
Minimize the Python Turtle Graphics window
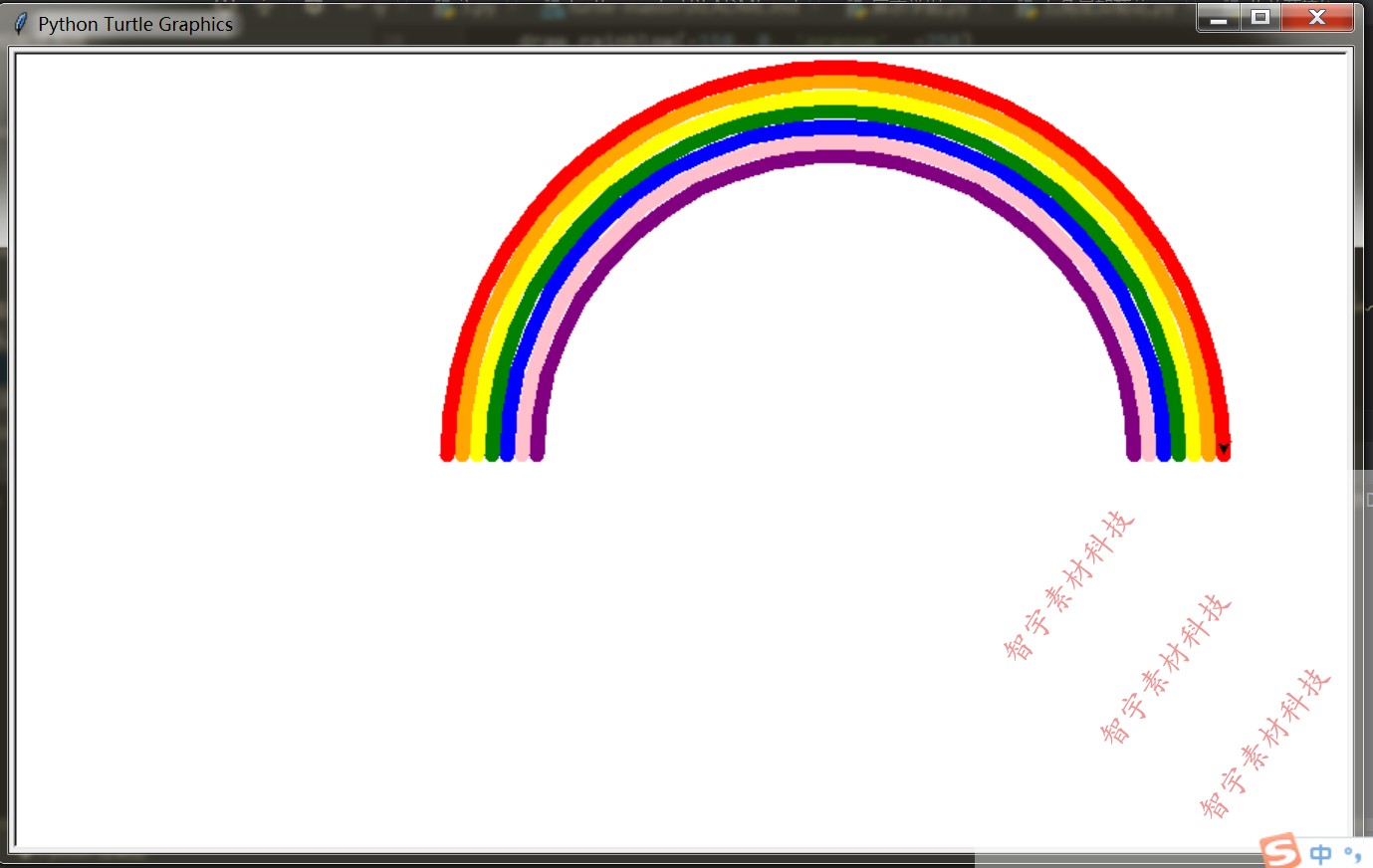click(1219, 18)
